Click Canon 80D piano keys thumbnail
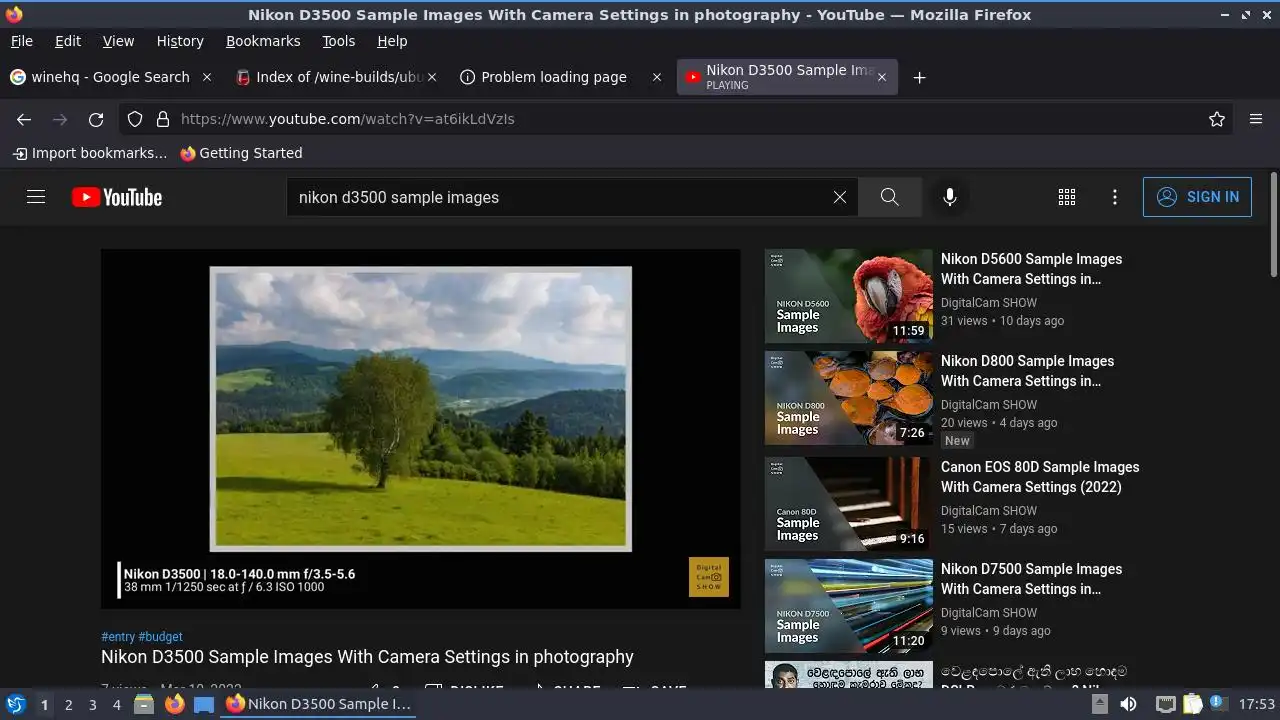1280x720 pixels. tap(849, 504)
